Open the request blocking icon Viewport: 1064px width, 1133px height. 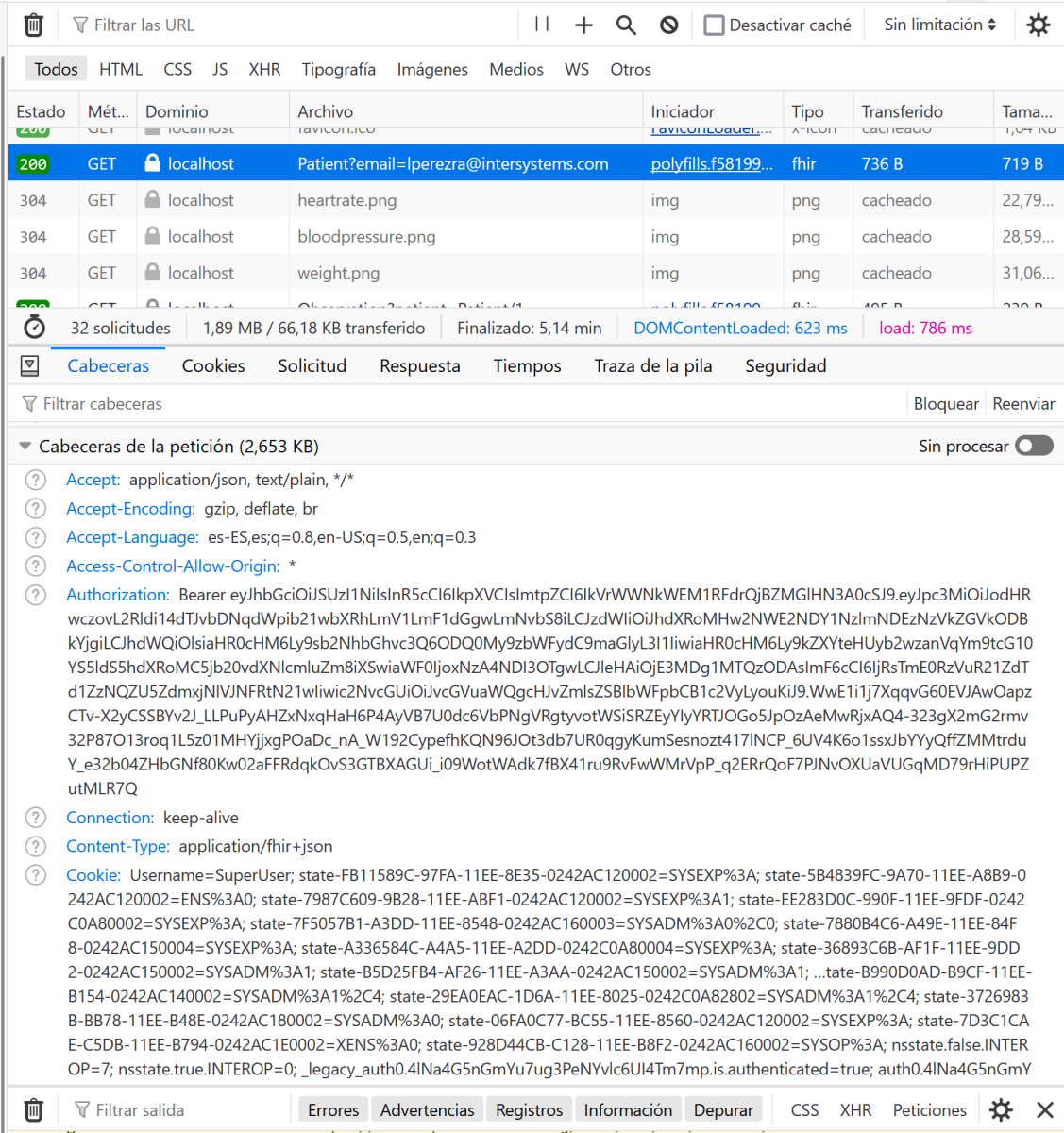coord(668,25)
